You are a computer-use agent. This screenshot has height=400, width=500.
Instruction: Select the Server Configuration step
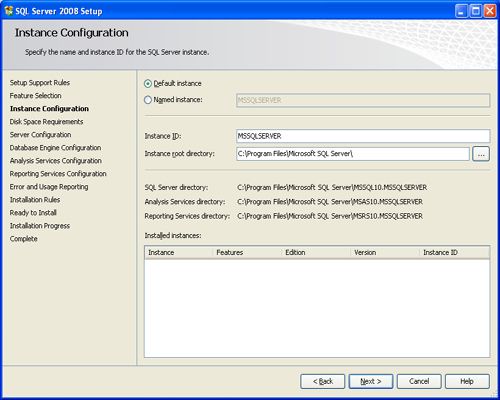click(40, 135)
